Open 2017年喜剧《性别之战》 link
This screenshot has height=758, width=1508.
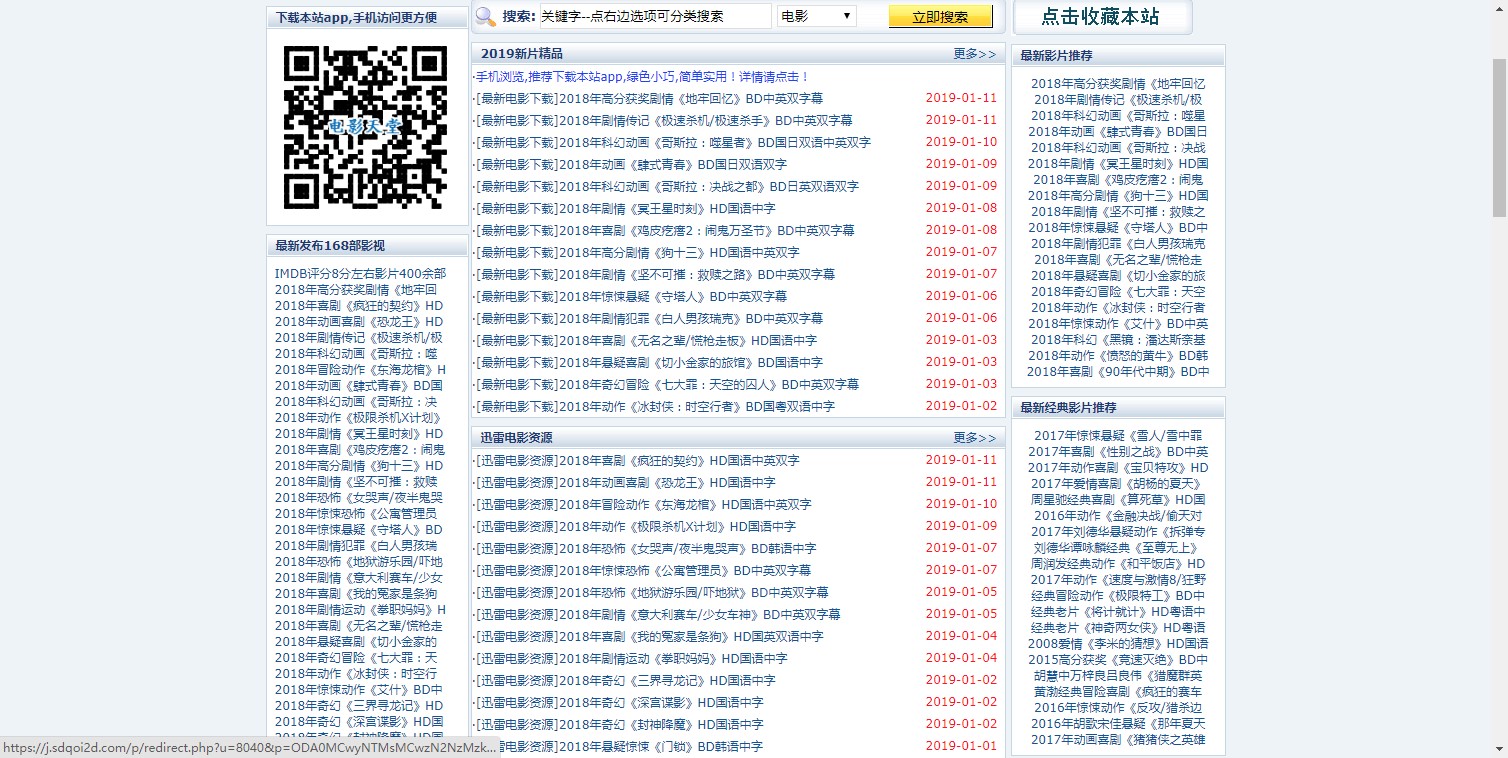[1118, 451]
